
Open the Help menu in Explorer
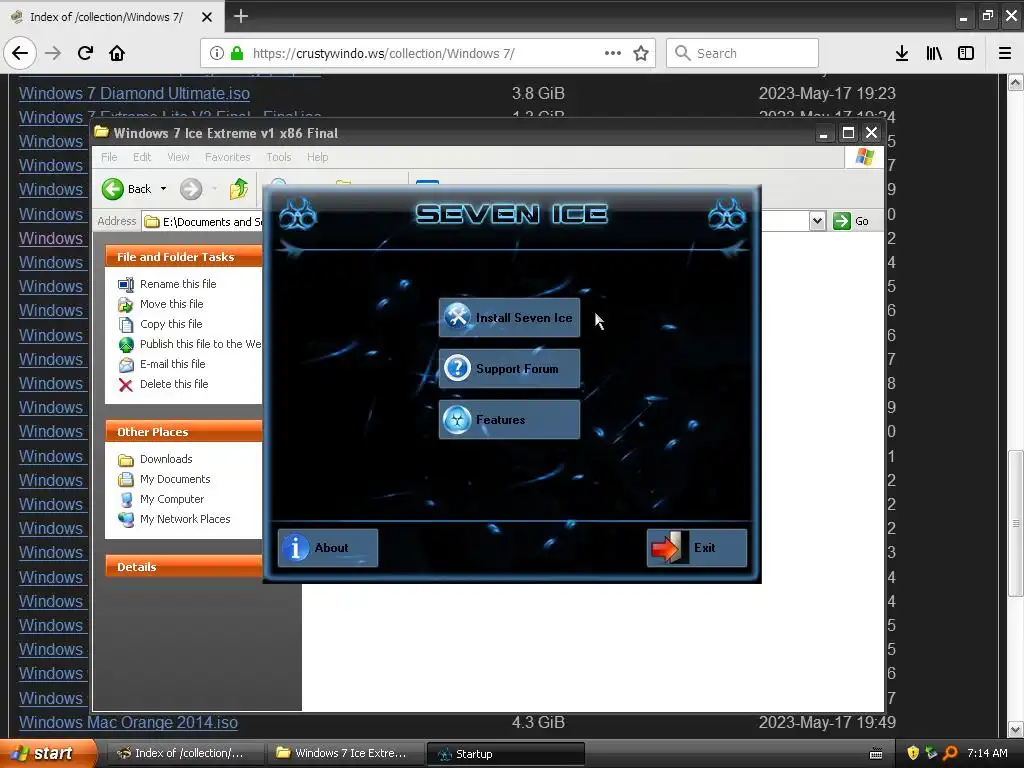point(317,157)
